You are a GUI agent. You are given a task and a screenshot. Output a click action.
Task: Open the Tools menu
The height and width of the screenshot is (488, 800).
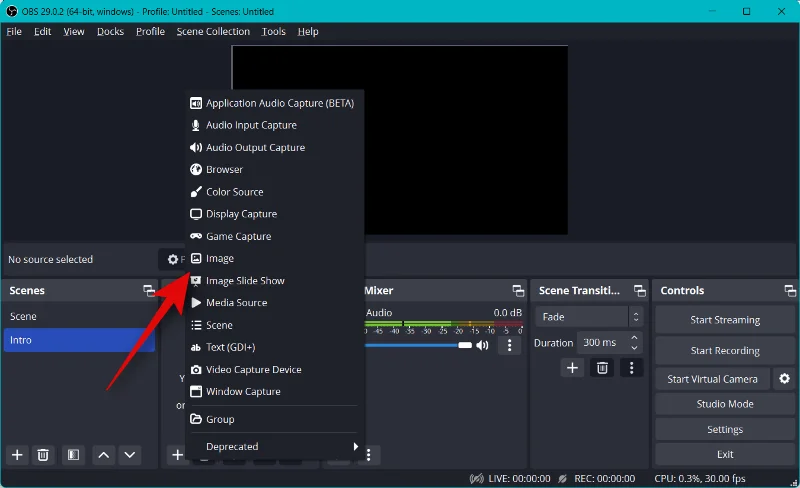click(x=273, y=31)
